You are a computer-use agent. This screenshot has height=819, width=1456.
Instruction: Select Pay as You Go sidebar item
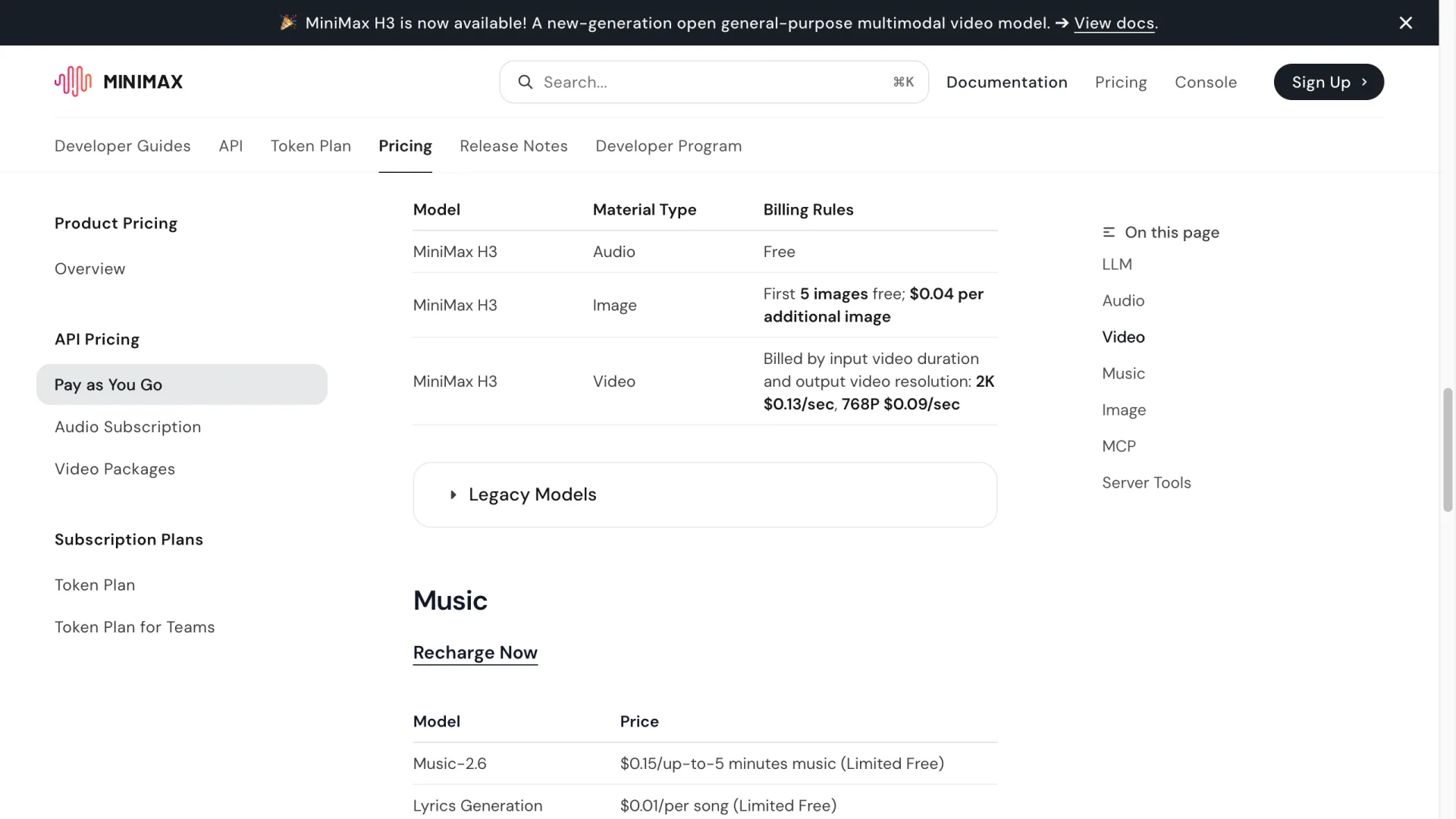[x=182, y=384]
